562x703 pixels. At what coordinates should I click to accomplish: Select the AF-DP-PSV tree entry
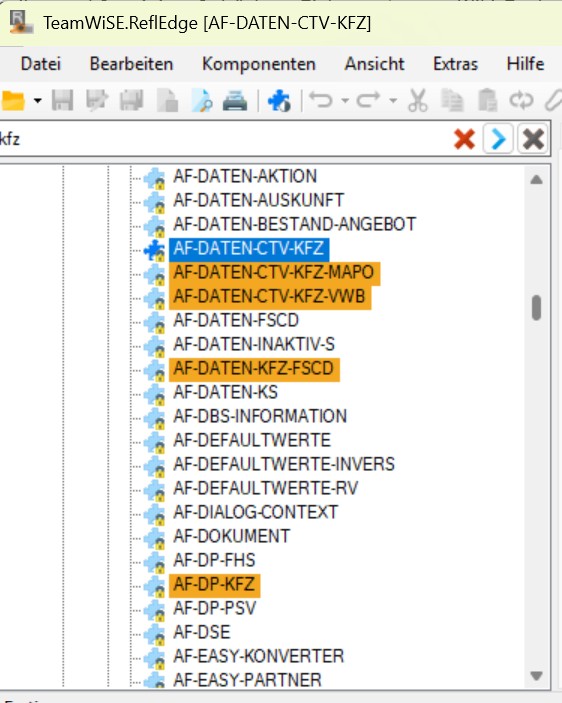(215, 608)
